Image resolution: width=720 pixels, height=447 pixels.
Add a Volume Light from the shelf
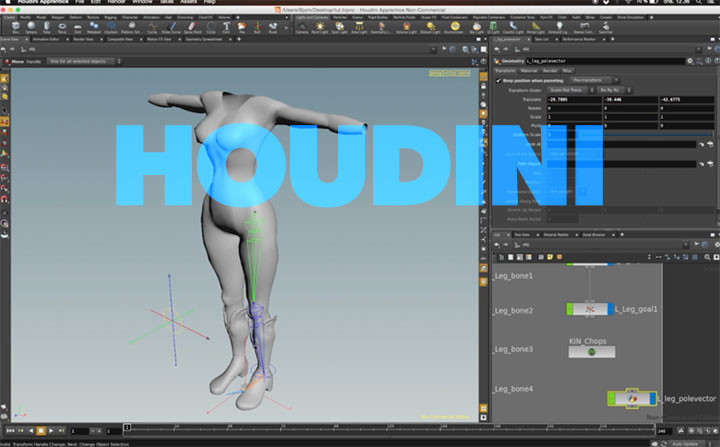406,28
